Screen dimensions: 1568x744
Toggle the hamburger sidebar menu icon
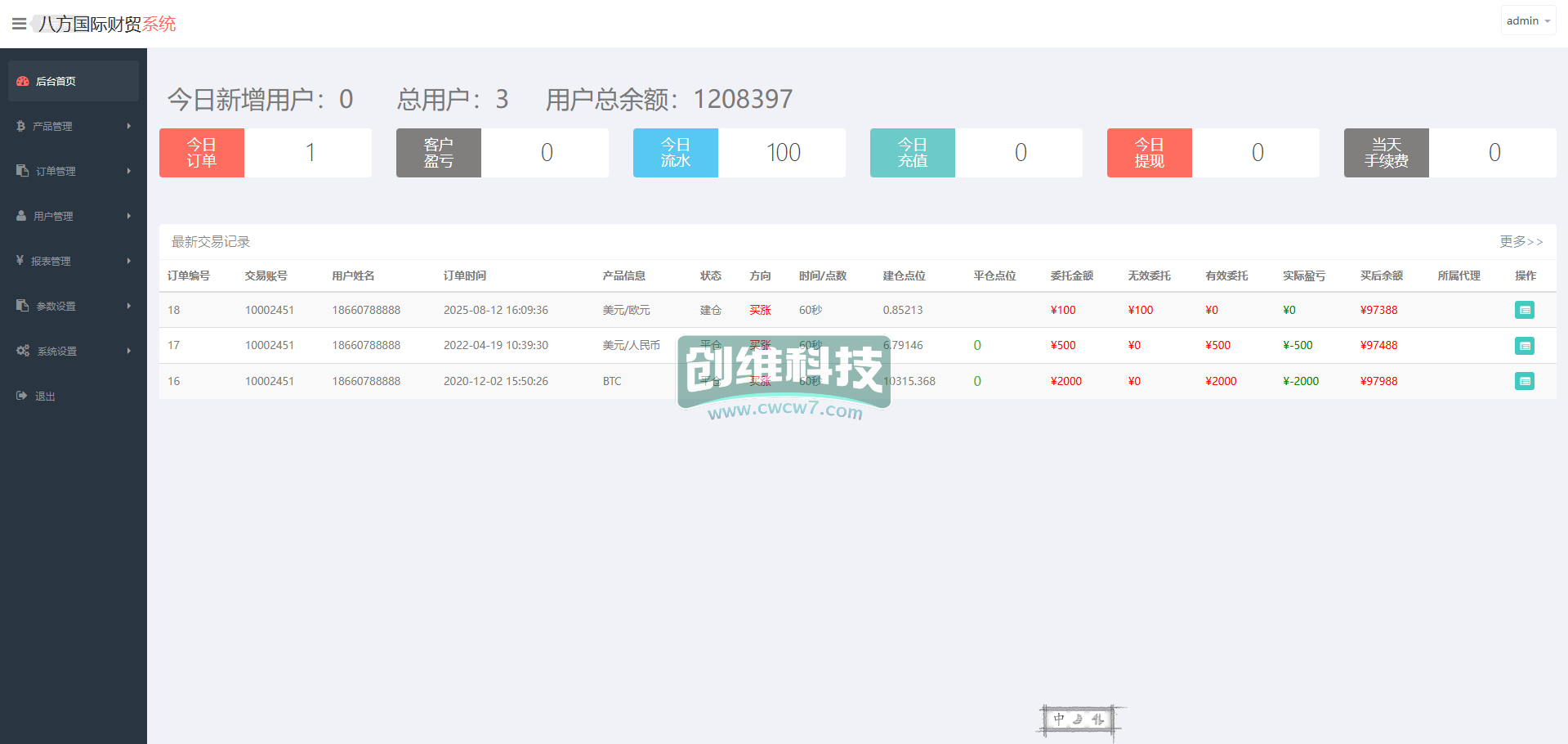19,24
